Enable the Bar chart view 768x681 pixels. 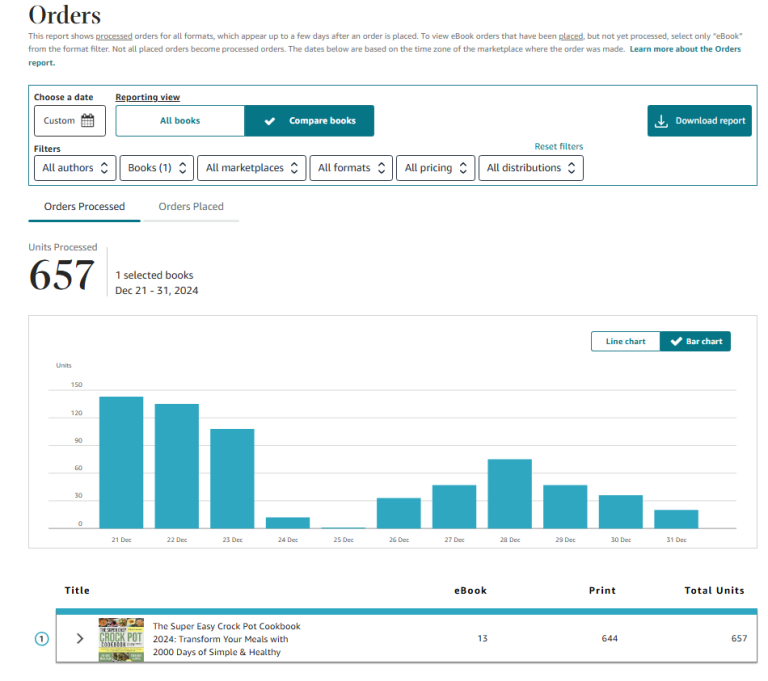click(x=696, y=341)
